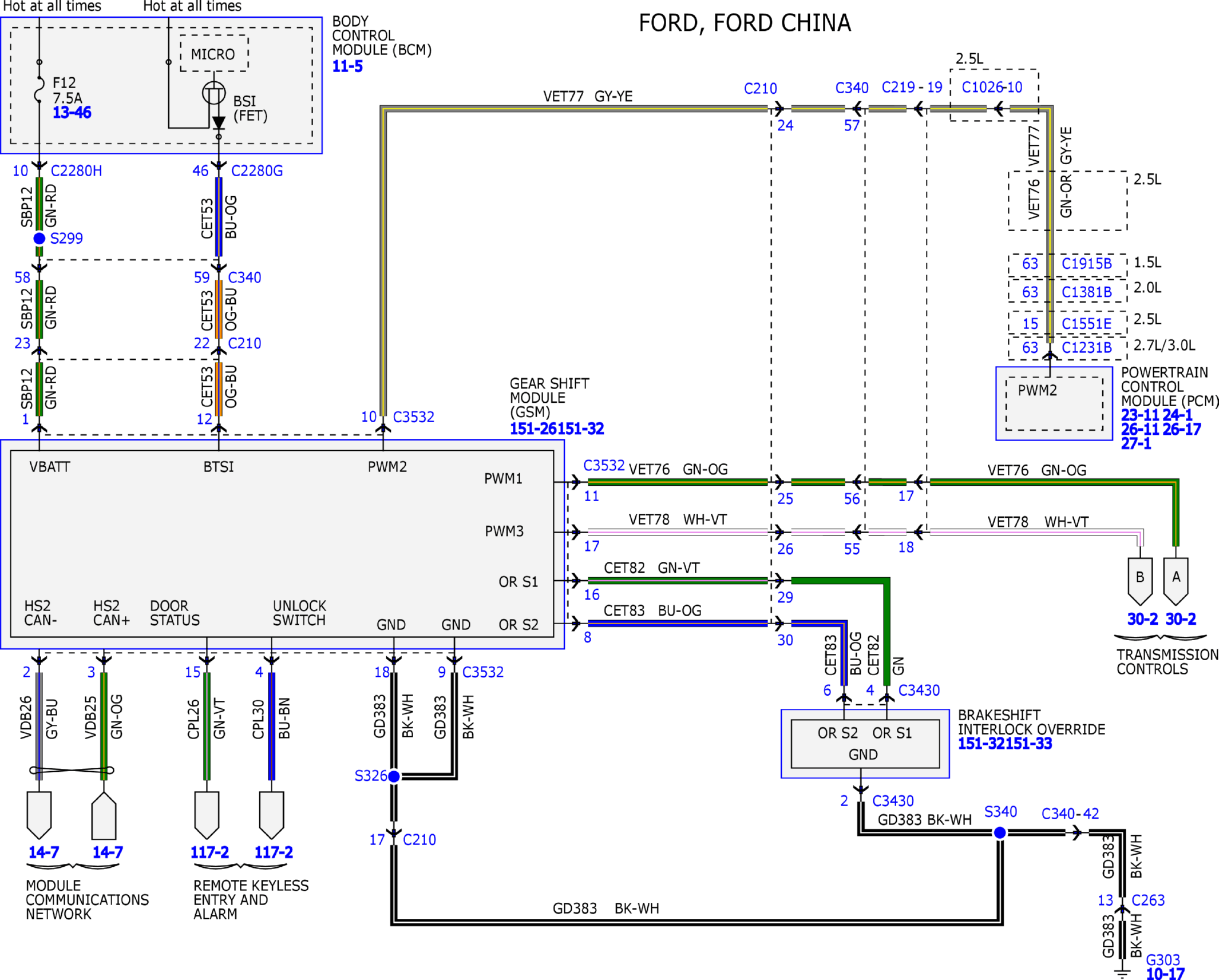Open the 14-7 reference below wire VDB25

click(x=108, y=852)
